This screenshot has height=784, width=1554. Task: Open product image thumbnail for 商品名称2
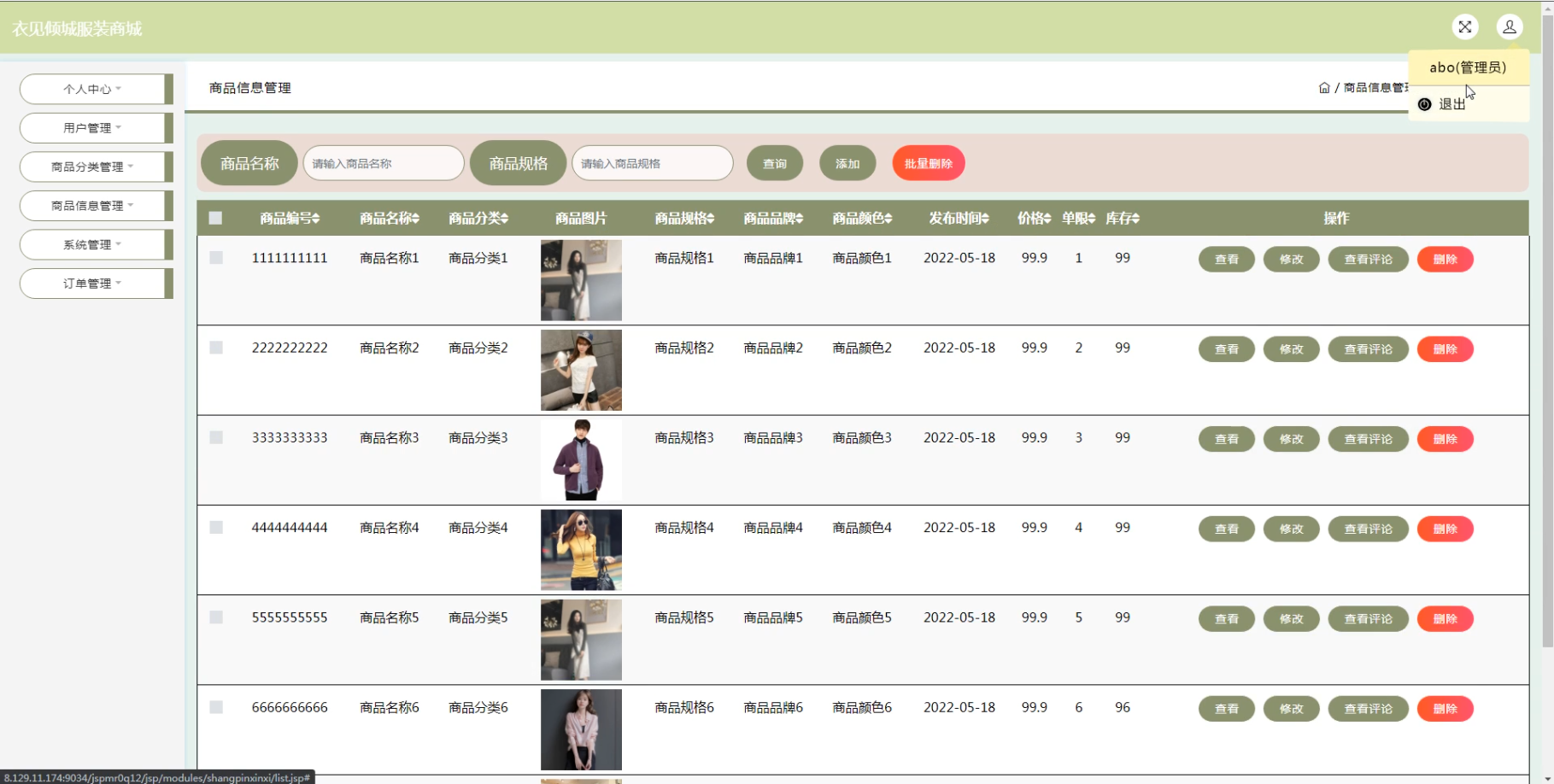[x=581, y=370]
